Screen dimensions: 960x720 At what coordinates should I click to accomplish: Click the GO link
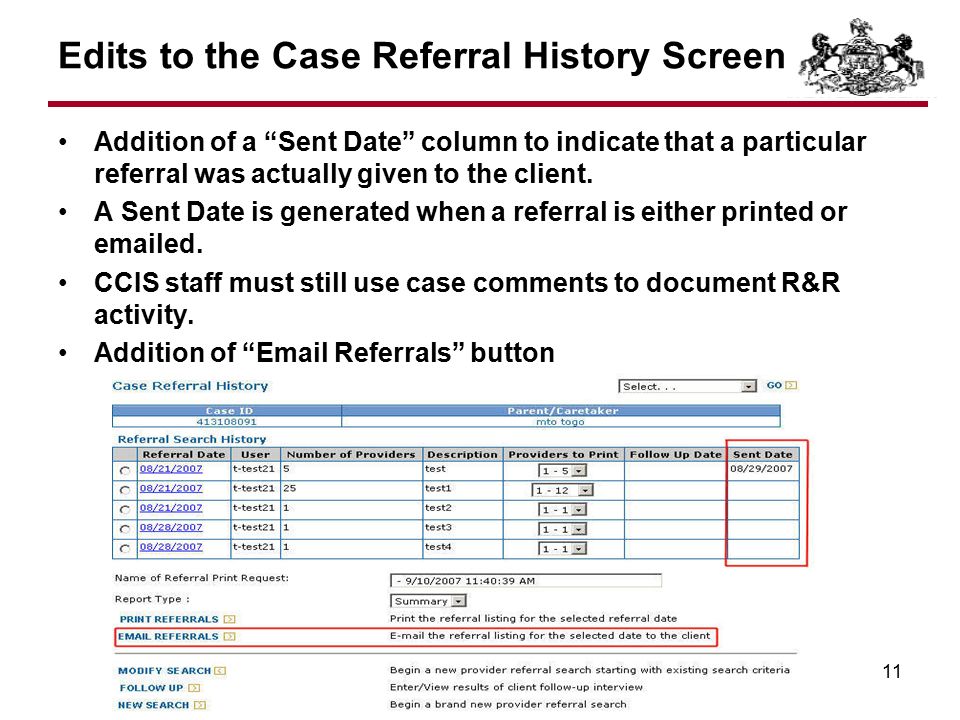[x=774, y=385]
